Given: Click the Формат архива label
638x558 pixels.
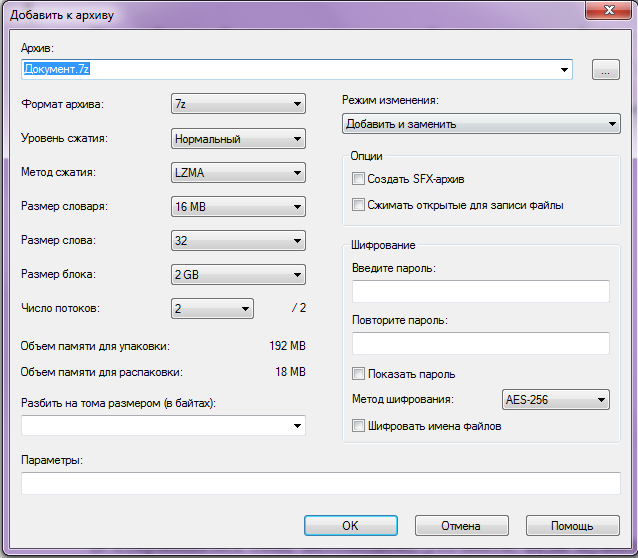Looking at the screenshot, I should pos(62,104).
